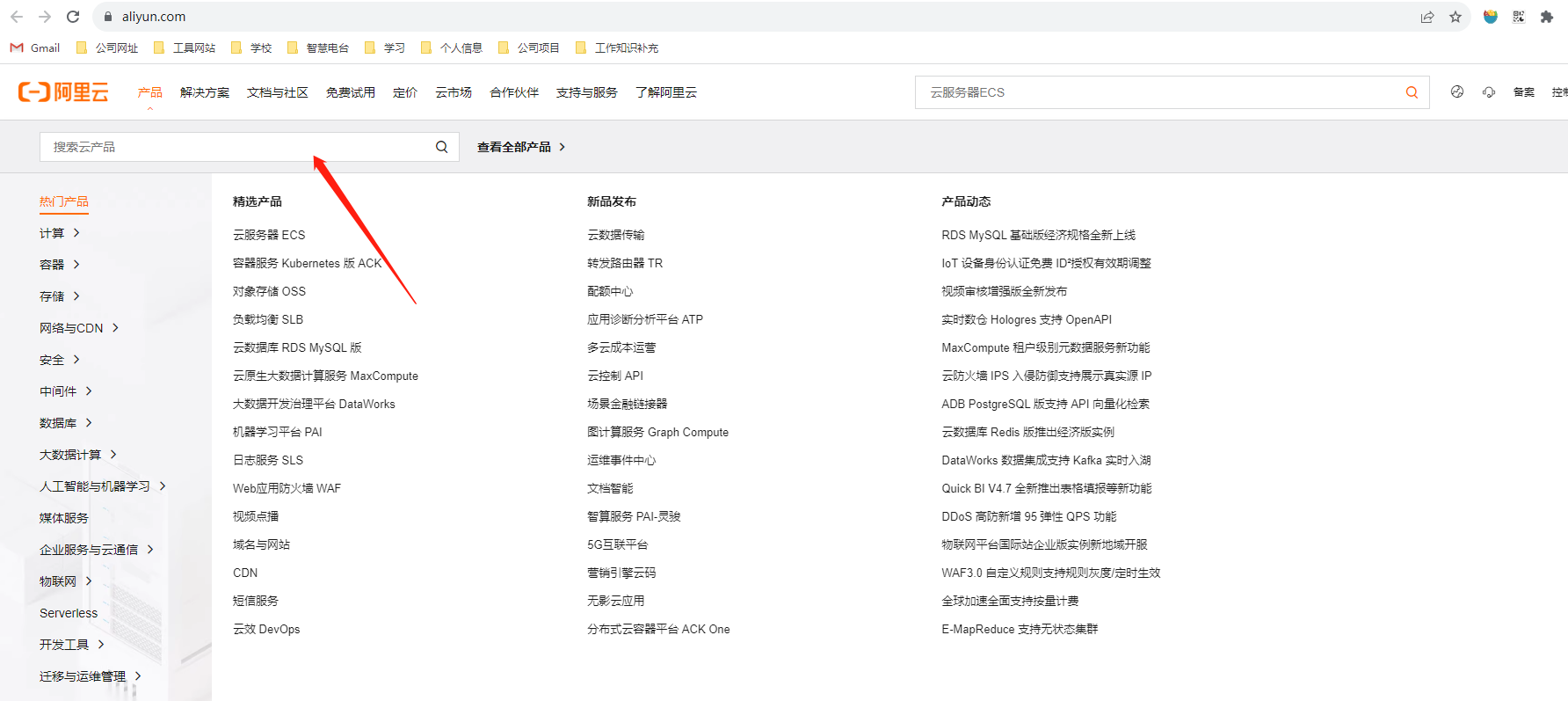Viewport: 1568px width, 701px height.
Task: Open 机器学习平台 PAI link
Action: click(278, 432)
